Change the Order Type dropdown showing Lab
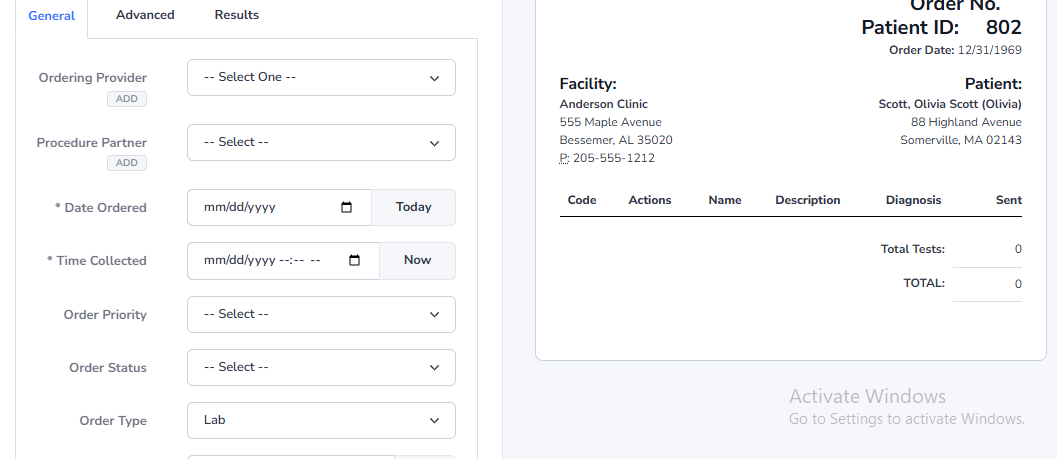The image size is (1057, 459). click(321, 421)
